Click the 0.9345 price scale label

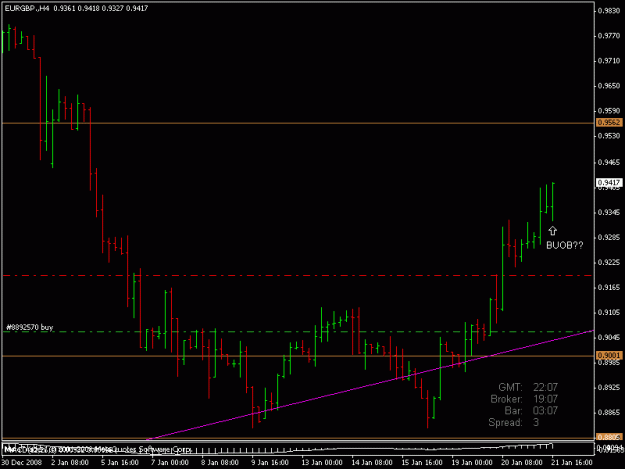(x=609, y=212)
